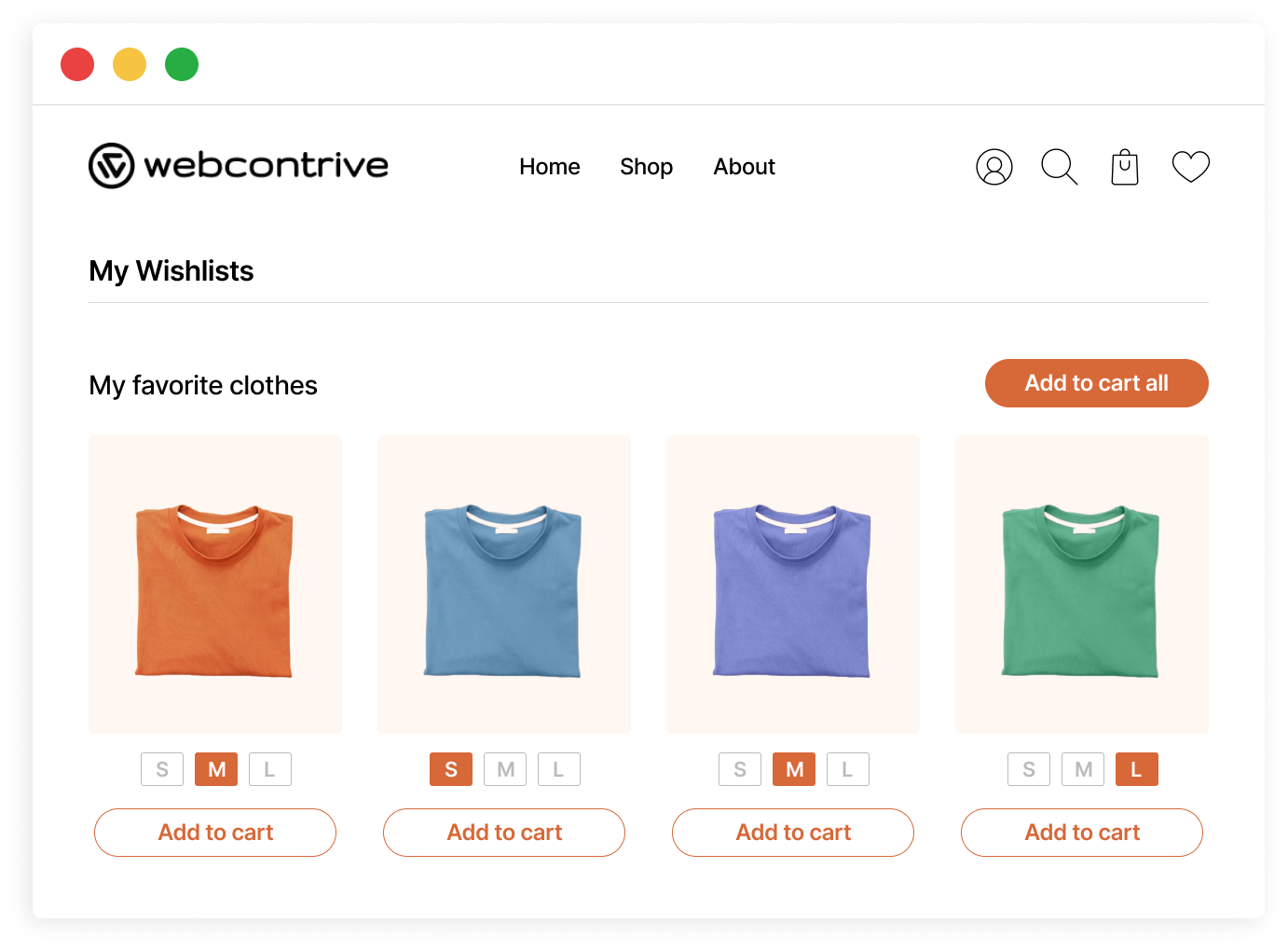Open the user account profile icon
1288x951 pixels.
pyautogui.click(x=993, y=167)
